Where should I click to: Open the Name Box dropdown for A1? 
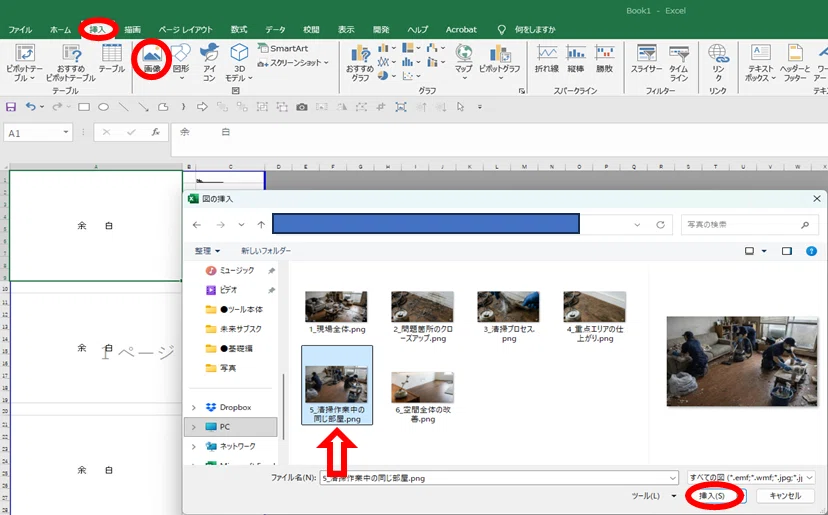66,132
